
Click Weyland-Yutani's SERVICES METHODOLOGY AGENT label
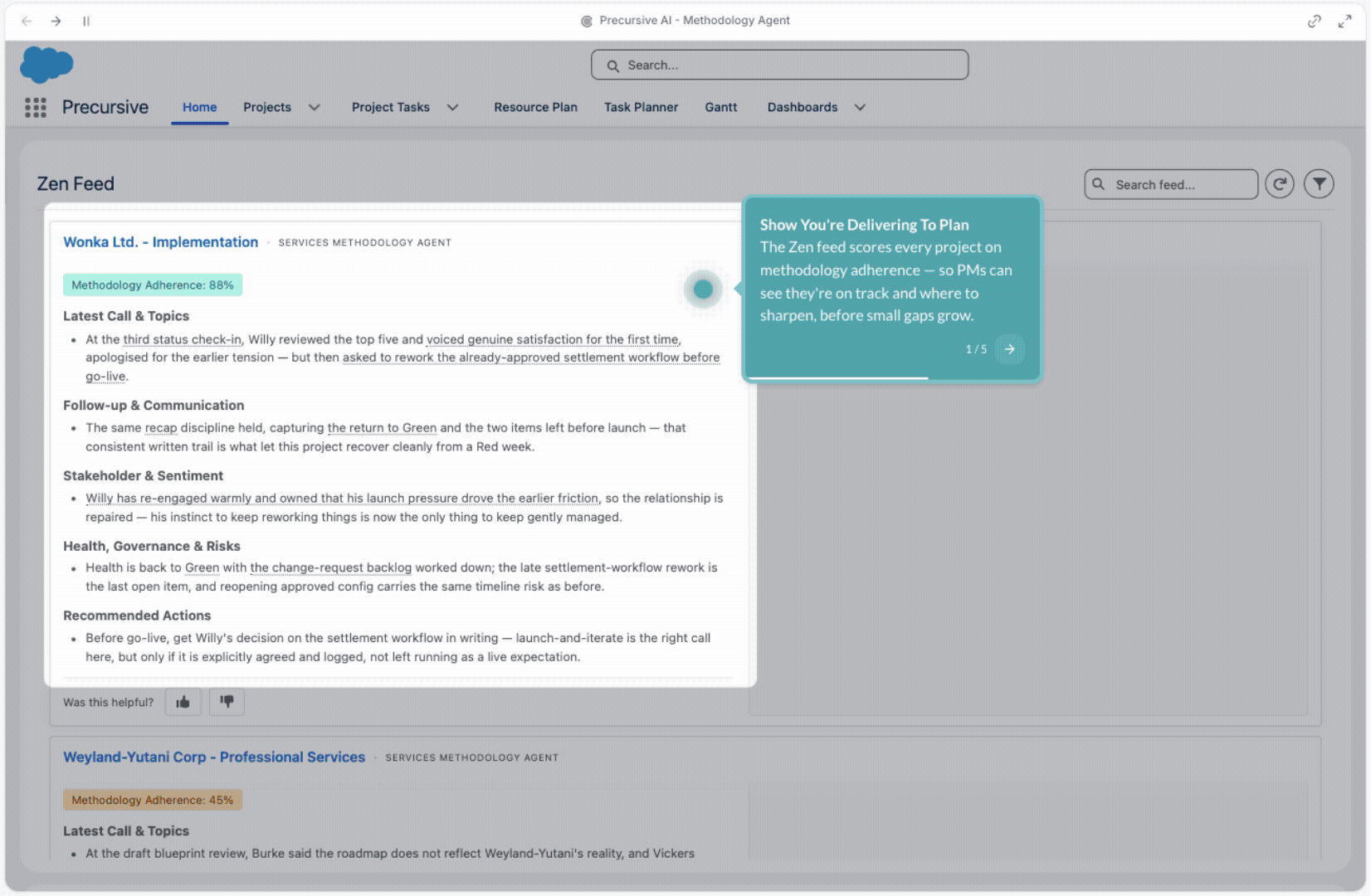point(471,758)
